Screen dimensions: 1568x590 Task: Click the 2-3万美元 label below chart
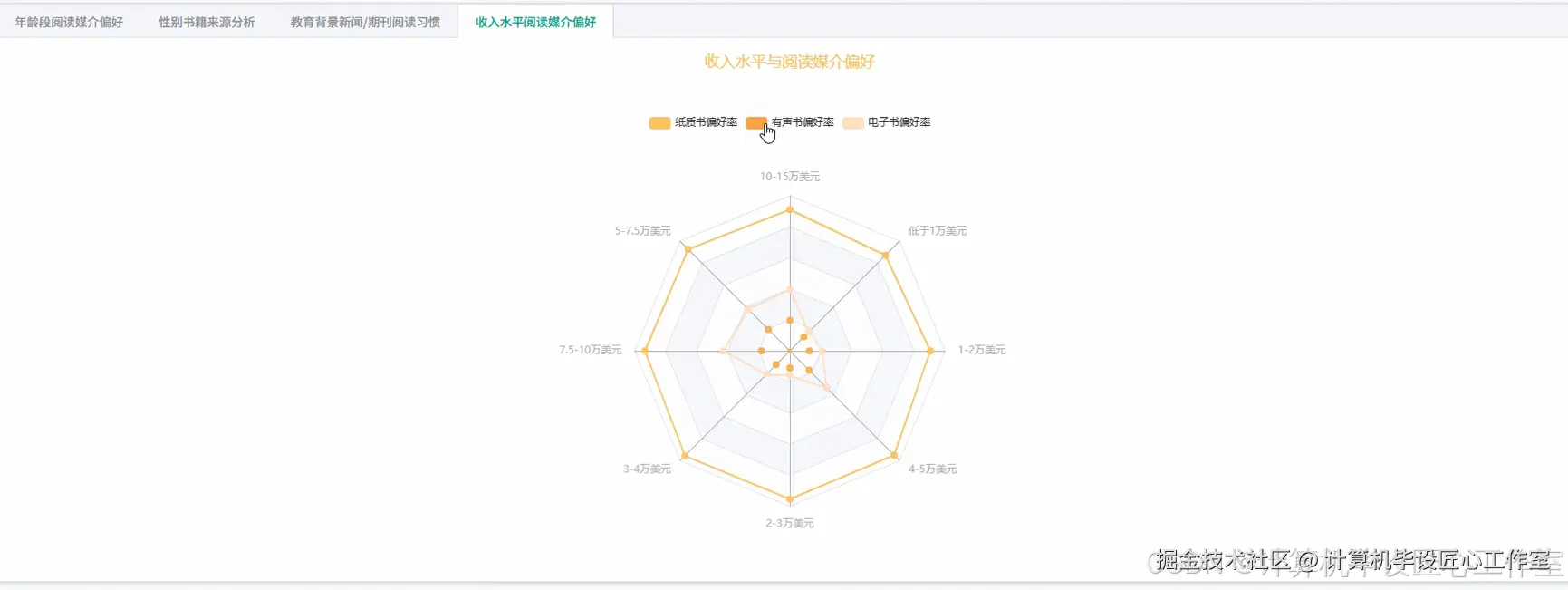789,523
